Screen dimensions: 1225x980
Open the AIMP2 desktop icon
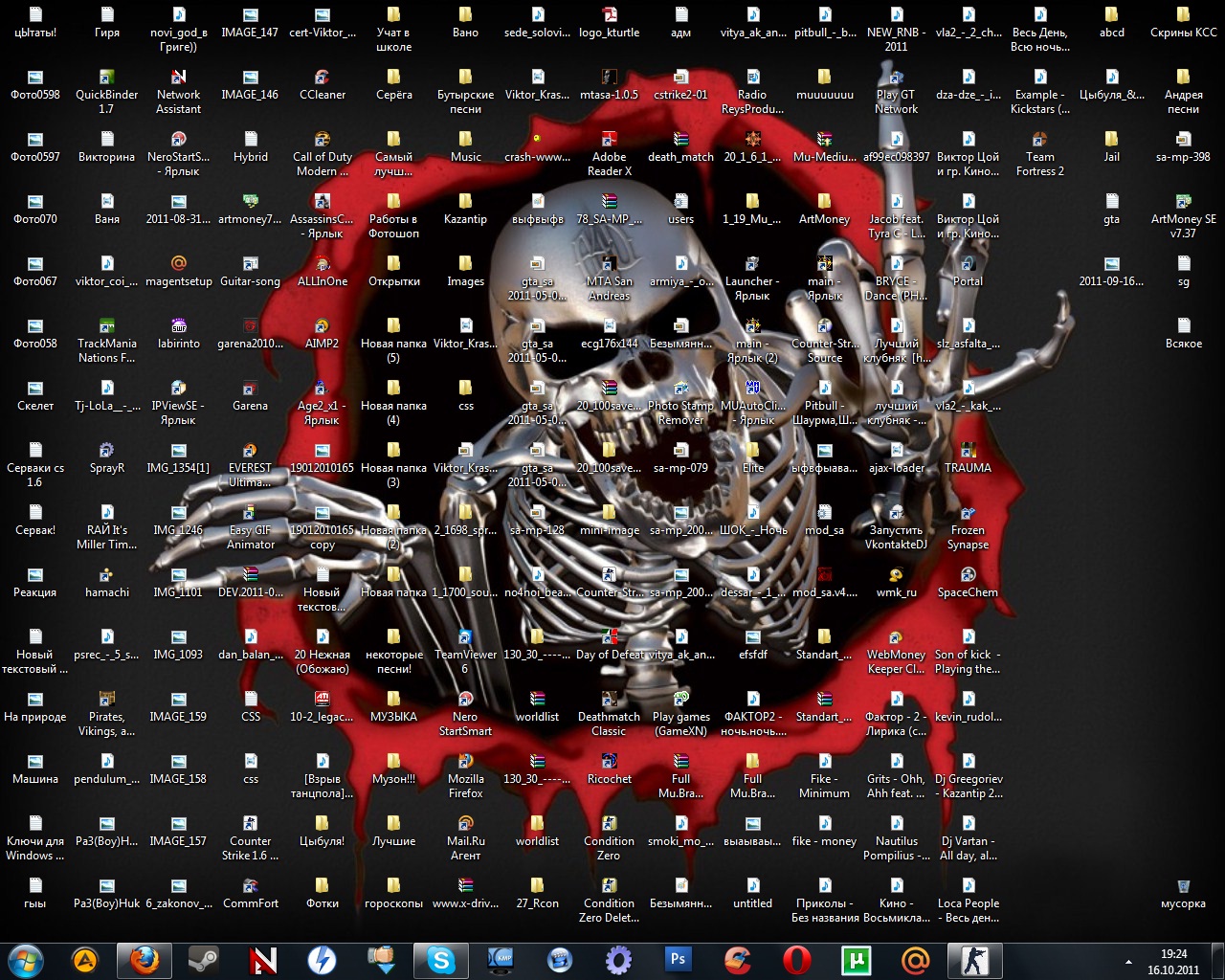coord(323,334)
